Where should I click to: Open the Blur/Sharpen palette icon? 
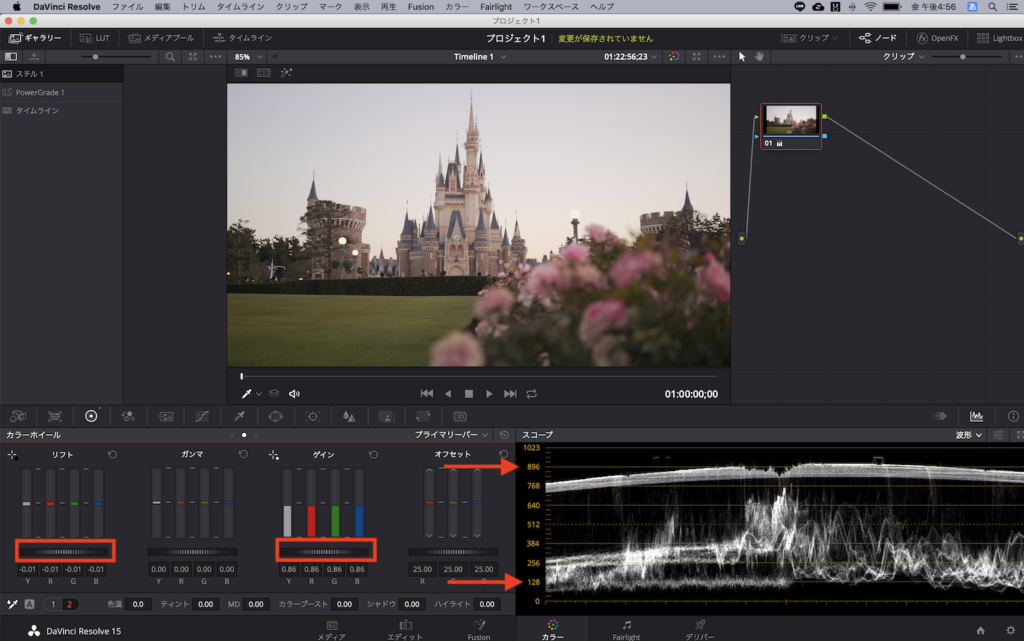pos(349,415)
